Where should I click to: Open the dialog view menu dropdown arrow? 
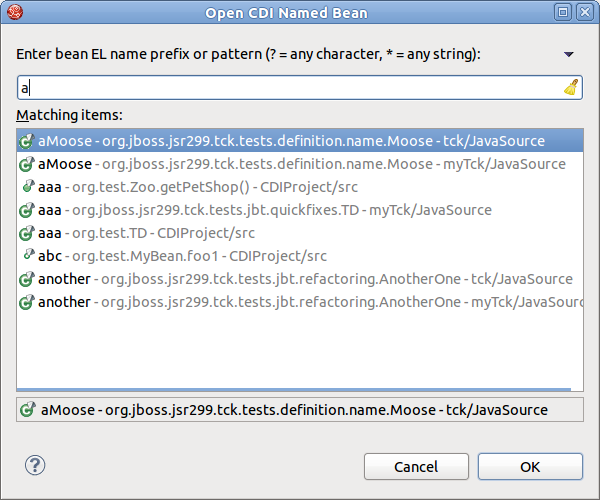[x=569, y=54]
